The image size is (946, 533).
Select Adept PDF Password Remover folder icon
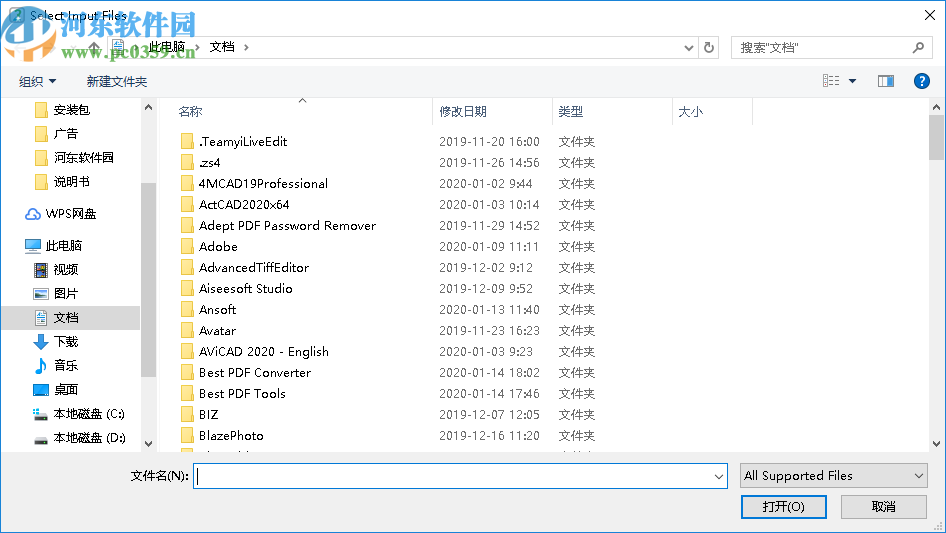click(x=188, y=226)
